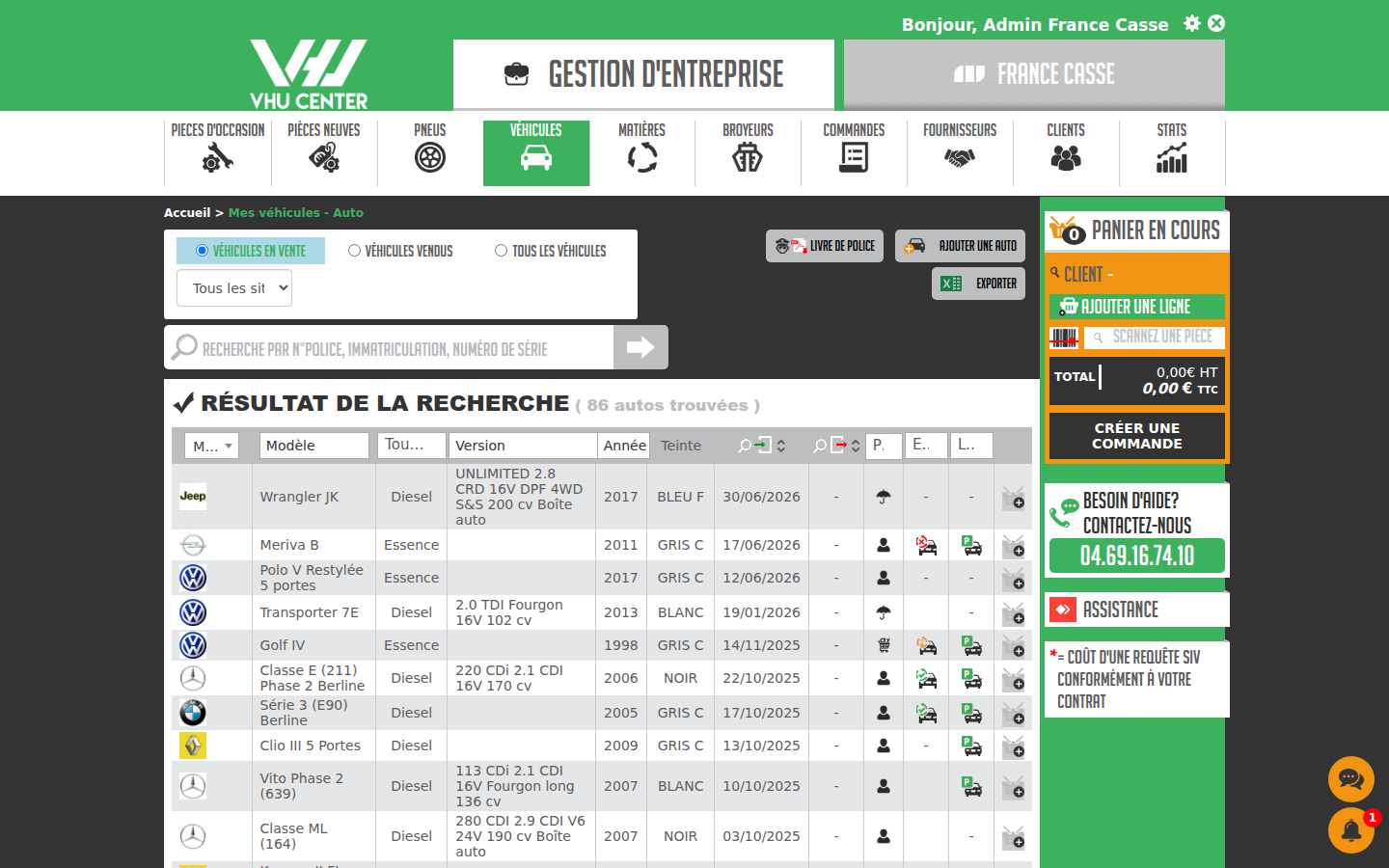
Task: Click the green car status icon for Classe E
Action: click(926, 678)
